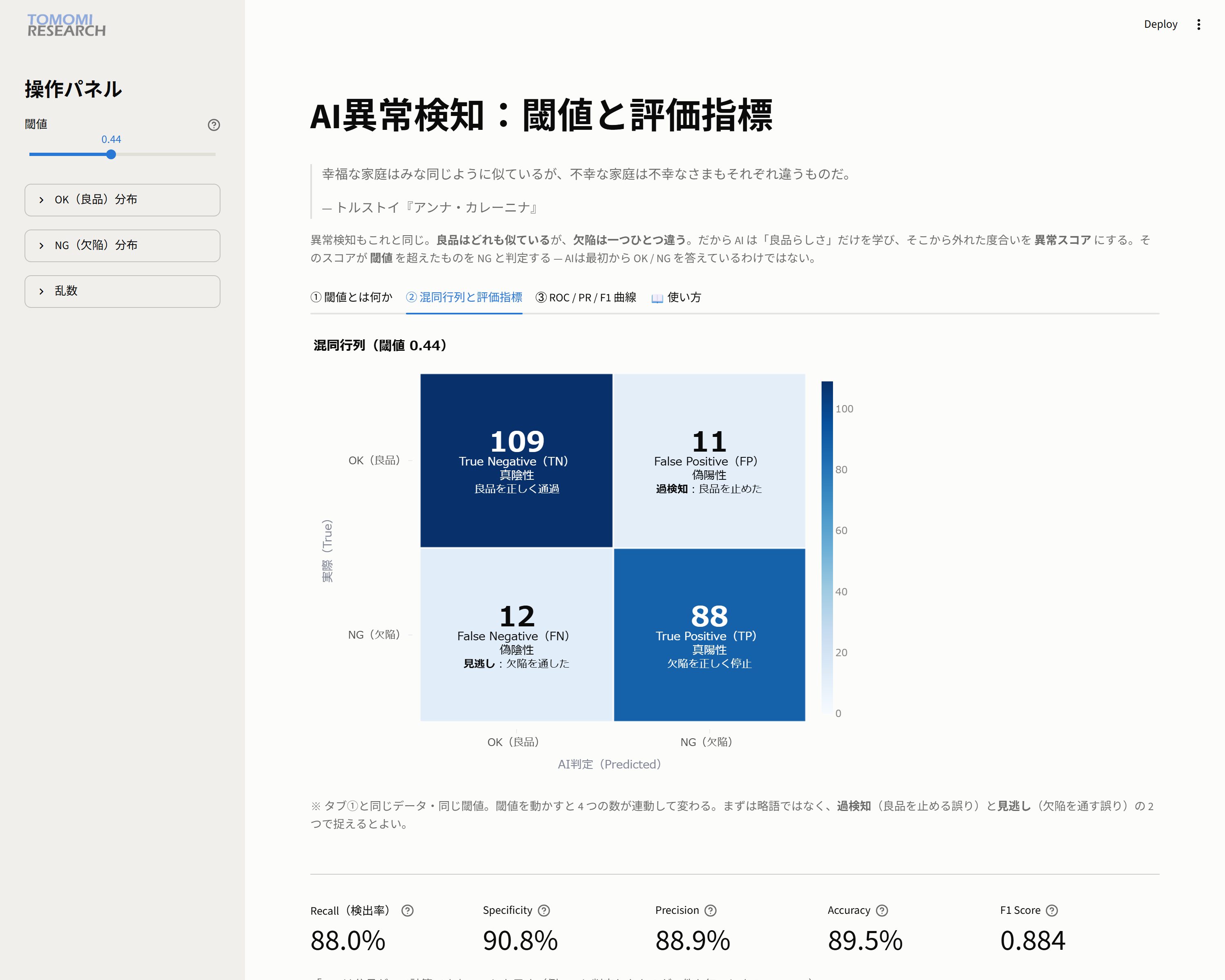Click the 操作パネル sidebar heading

73,89
